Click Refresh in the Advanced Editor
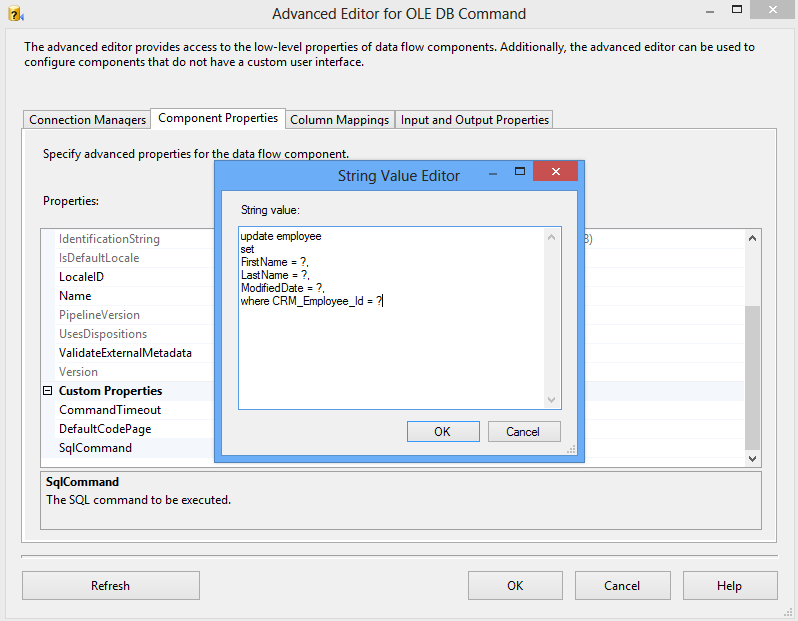 point(110,585)
